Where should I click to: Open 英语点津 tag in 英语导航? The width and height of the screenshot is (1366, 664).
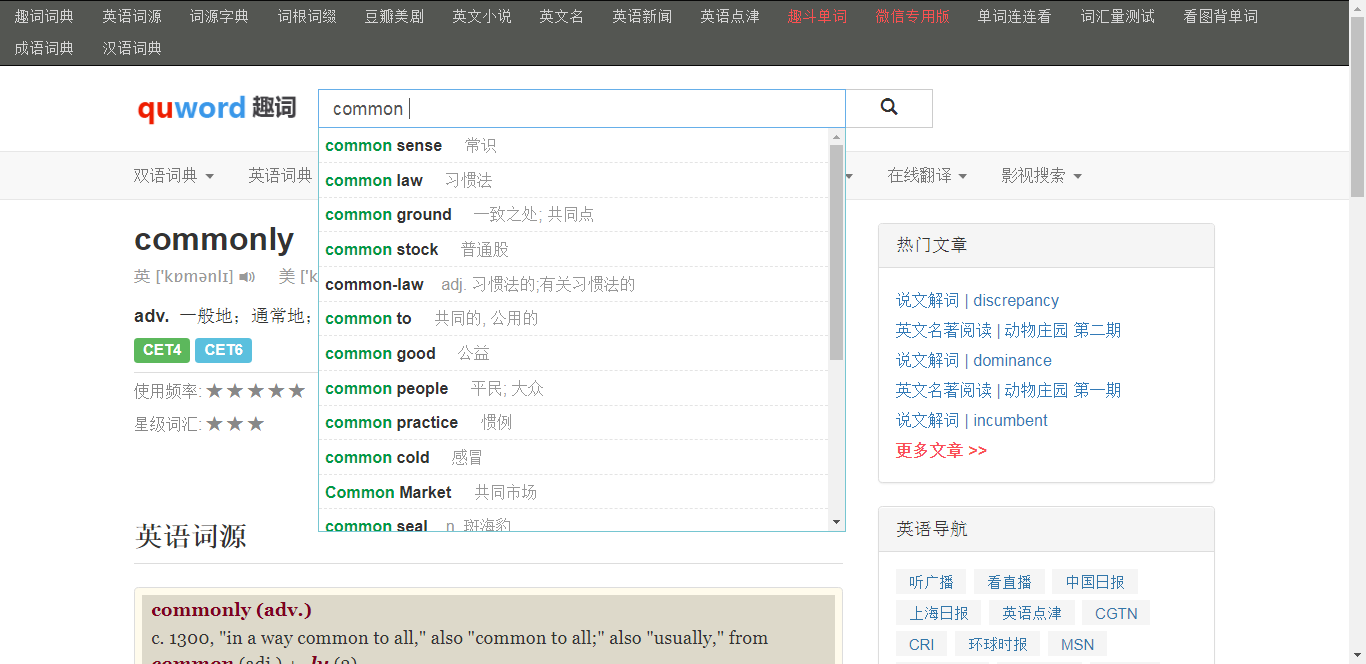1032,613
